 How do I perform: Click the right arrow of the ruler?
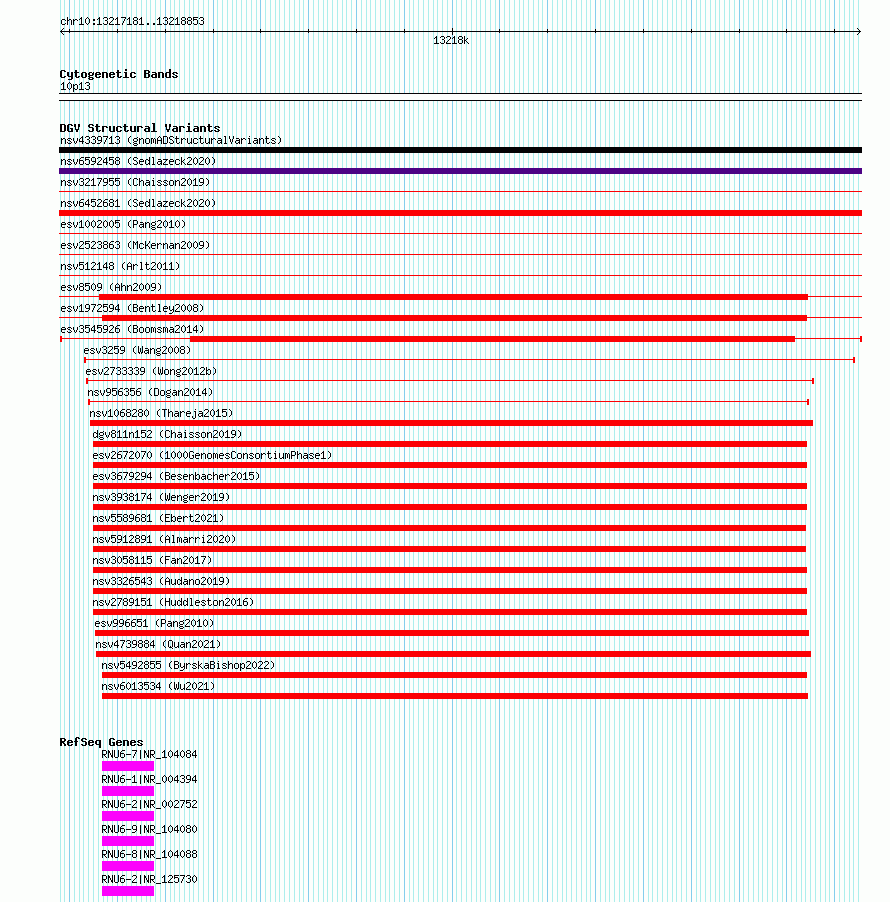click(858, 32)
